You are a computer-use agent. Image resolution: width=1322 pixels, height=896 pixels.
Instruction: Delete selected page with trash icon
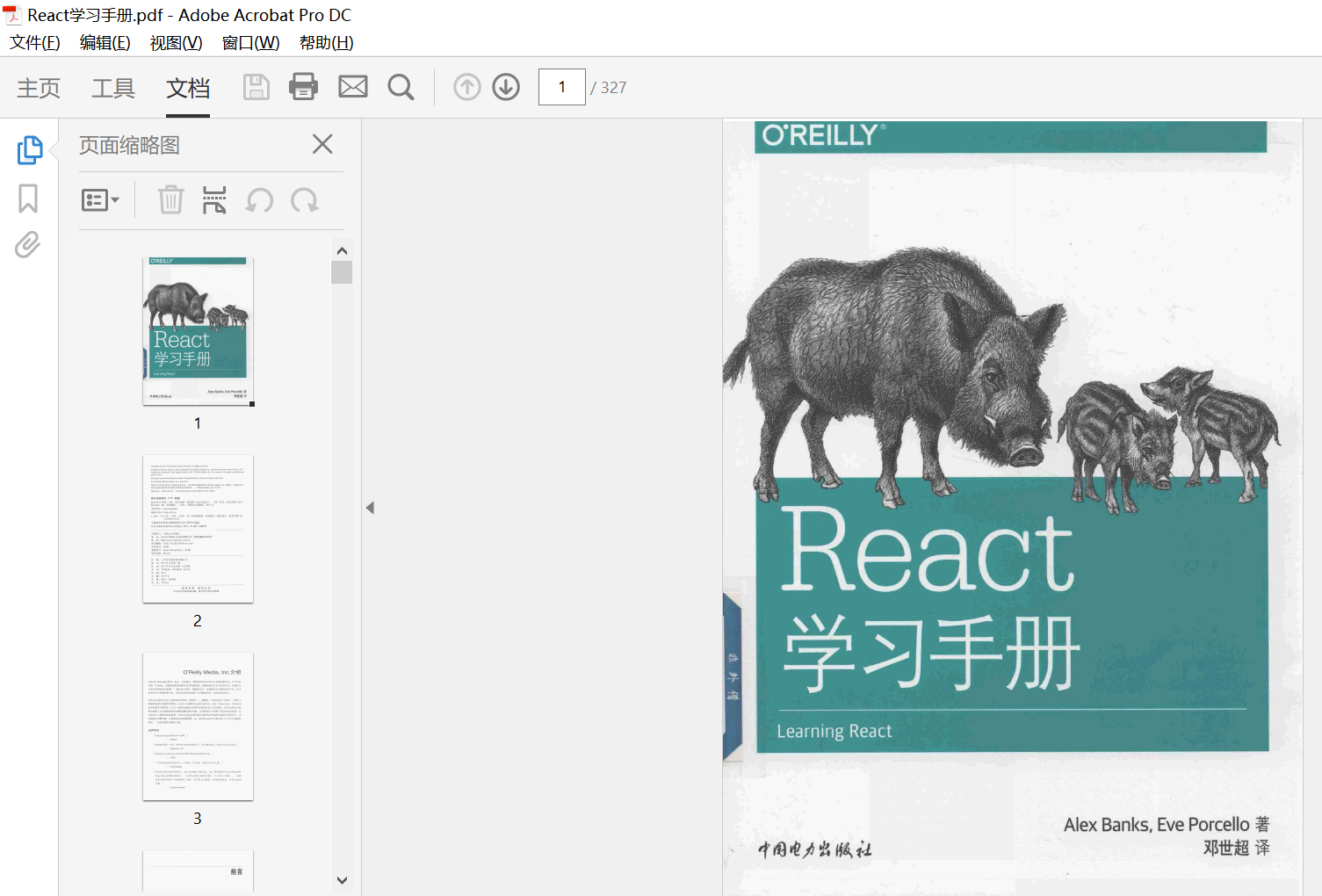170,199
